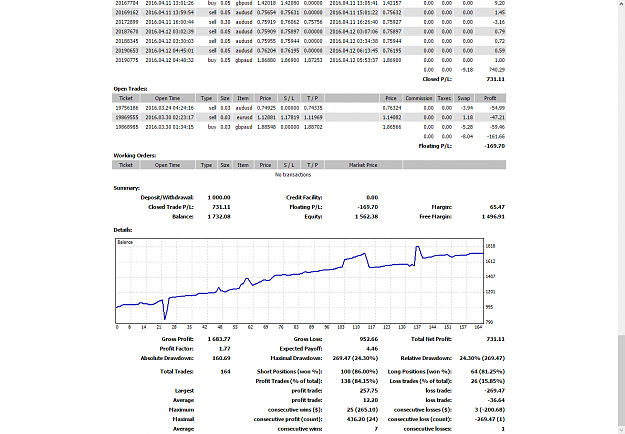This screenshot has height=434, width=625.
Task: Select ticket number 20190653 in closed trades
Action: [x=127, y=51]
